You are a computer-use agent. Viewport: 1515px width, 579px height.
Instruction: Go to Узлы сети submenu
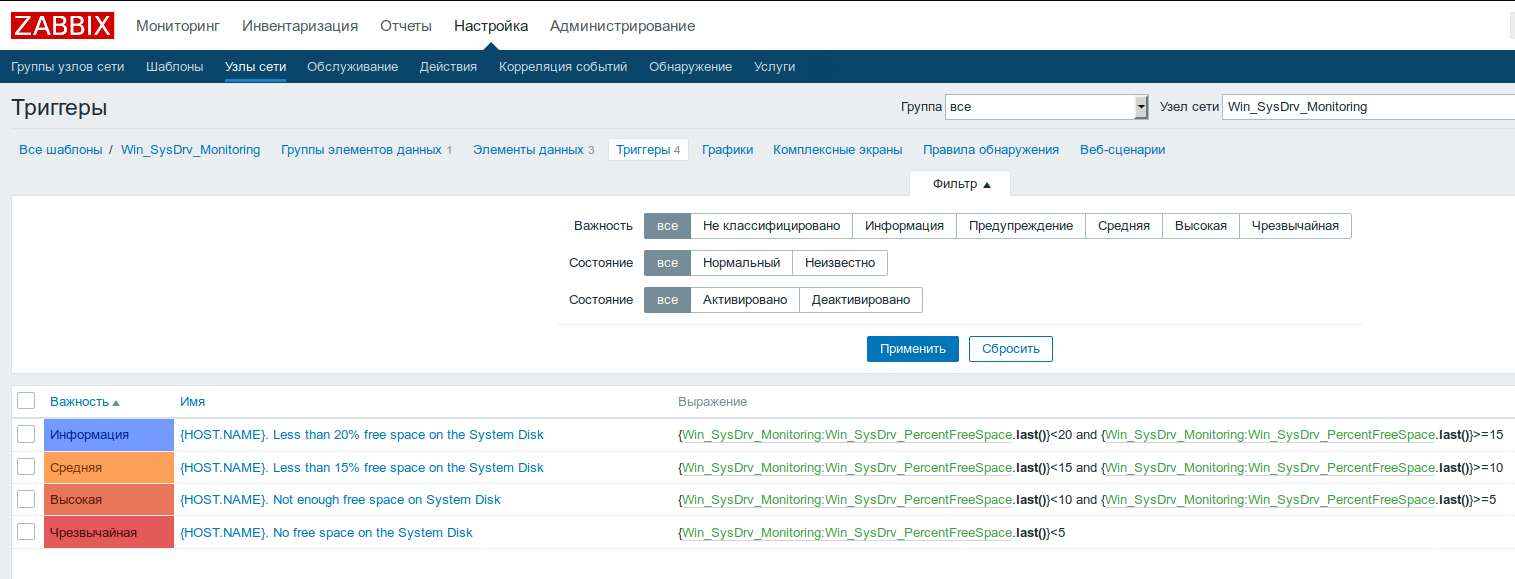256,67
